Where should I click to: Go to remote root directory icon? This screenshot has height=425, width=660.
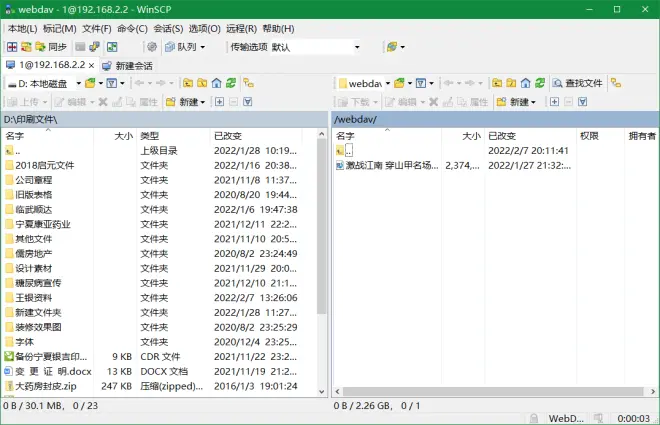[511, 83]
